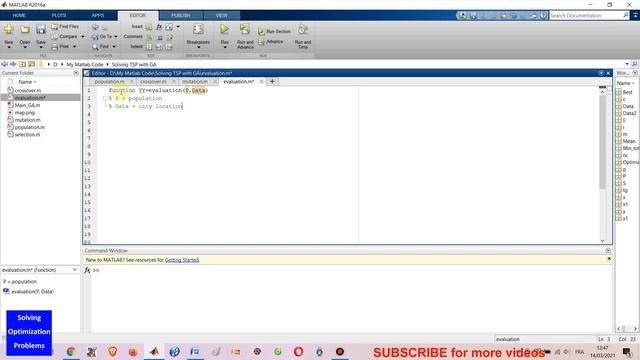Select selection.m in Current Folder
Image resolution: width=640 pixels, height=360 pixels.
(x=27, y=135)
